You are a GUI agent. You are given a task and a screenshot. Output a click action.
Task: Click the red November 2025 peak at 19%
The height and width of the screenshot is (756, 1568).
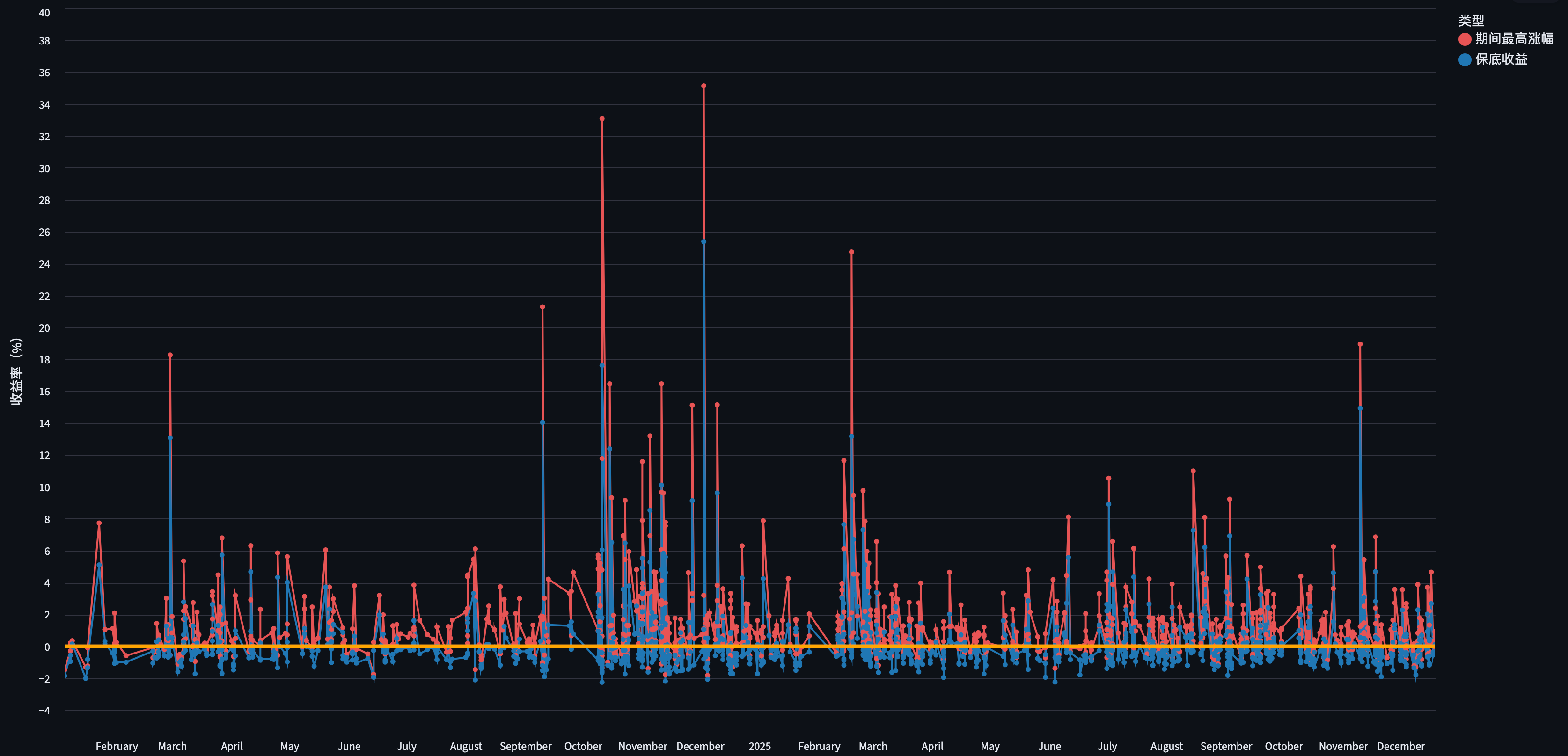coord(1360,345)
